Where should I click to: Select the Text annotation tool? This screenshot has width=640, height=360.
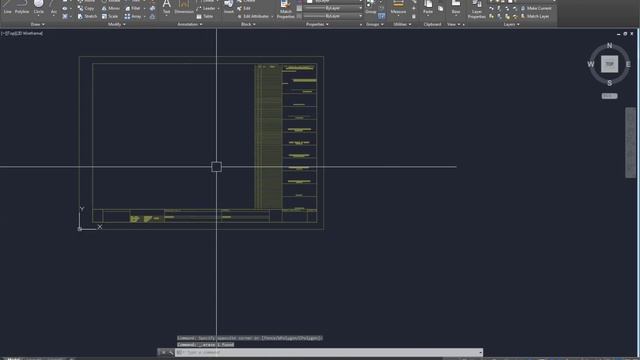[x=167, y=7]
